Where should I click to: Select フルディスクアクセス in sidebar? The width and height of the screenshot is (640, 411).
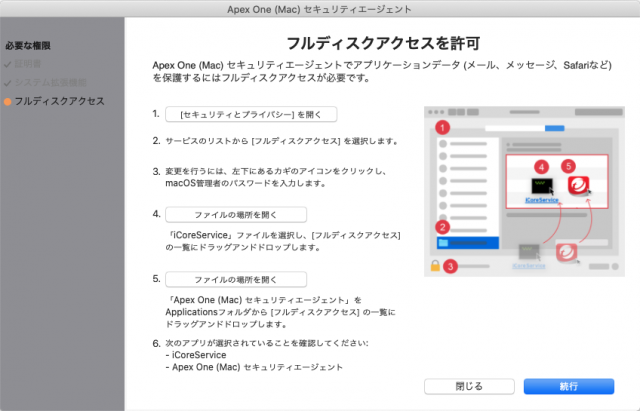(60, 101)
